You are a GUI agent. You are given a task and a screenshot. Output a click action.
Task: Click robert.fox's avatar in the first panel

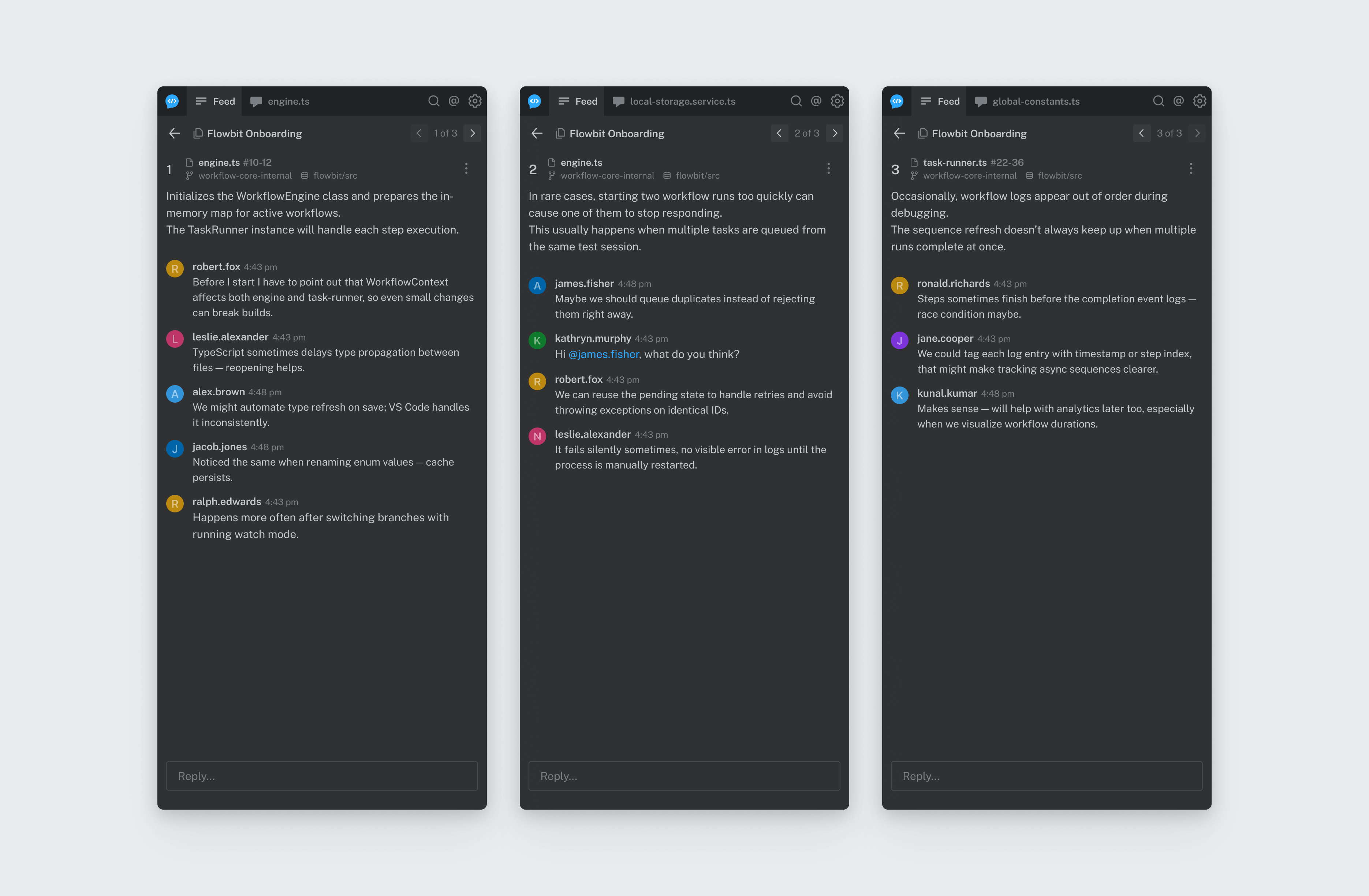(x=175, y=269)
